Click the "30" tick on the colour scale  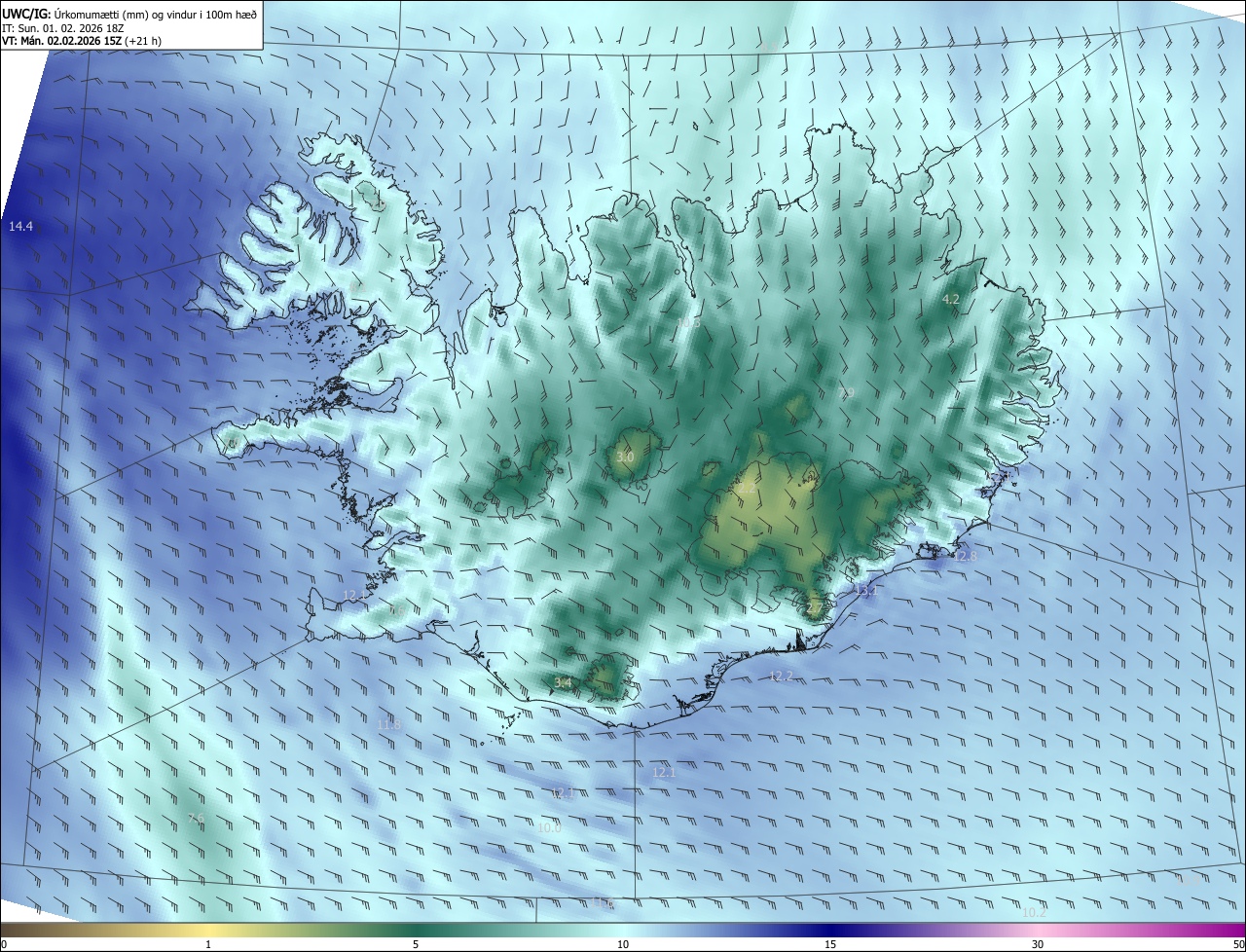1038,944
